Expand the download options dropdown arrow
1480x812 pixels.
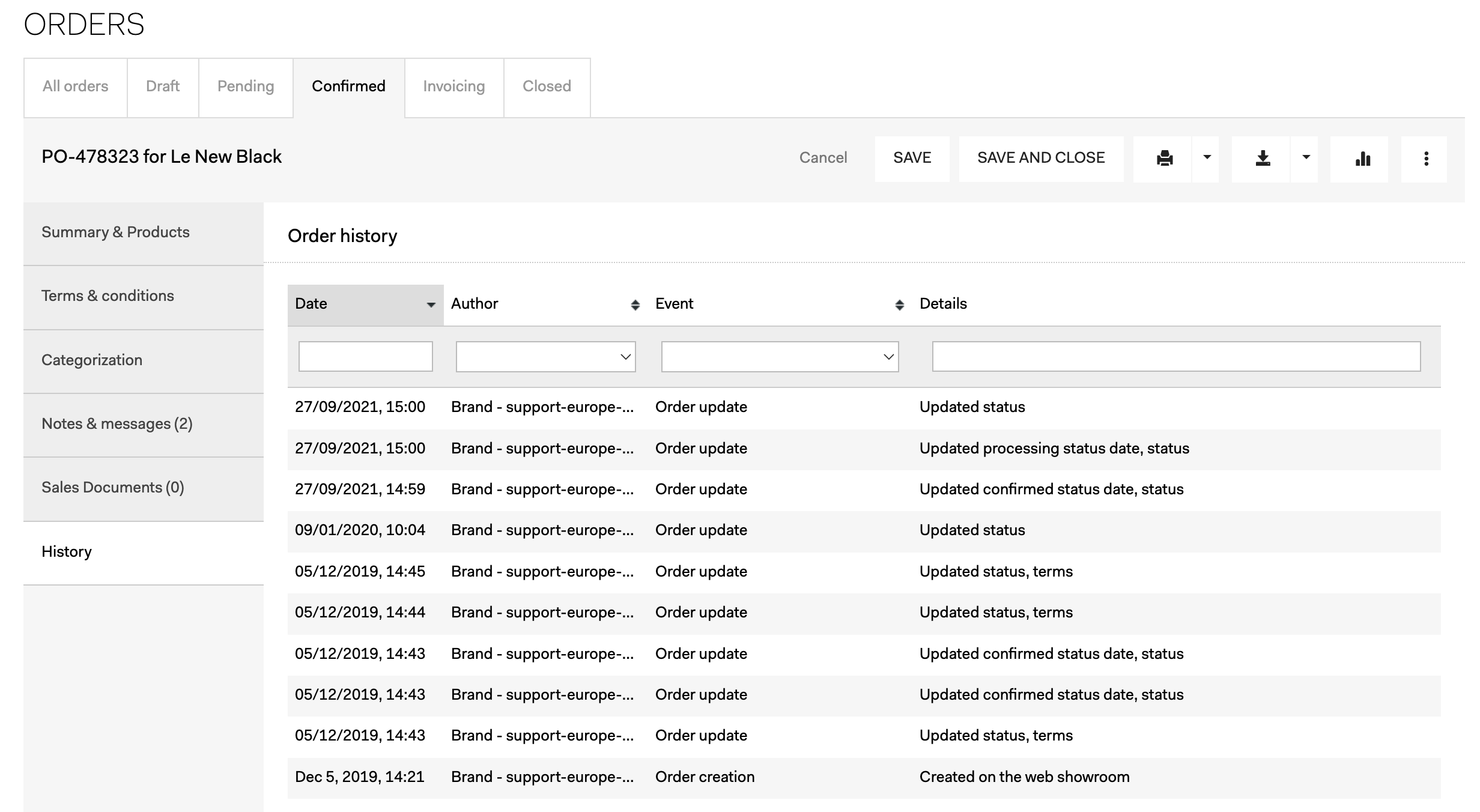1306,158
